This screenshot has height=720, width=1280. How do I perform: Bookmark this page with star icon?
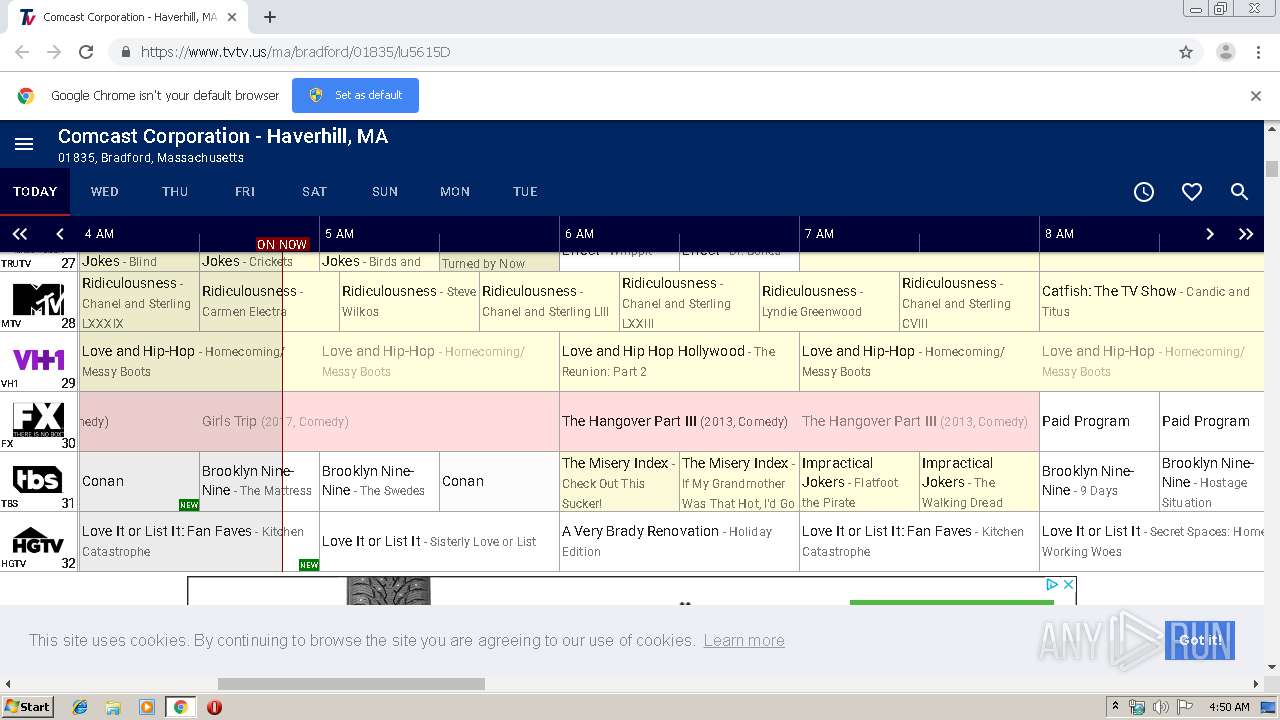1186,52
